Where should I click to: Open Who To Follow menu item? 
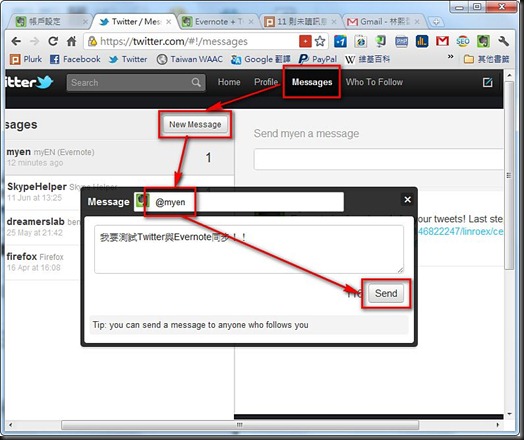point(374,82)
